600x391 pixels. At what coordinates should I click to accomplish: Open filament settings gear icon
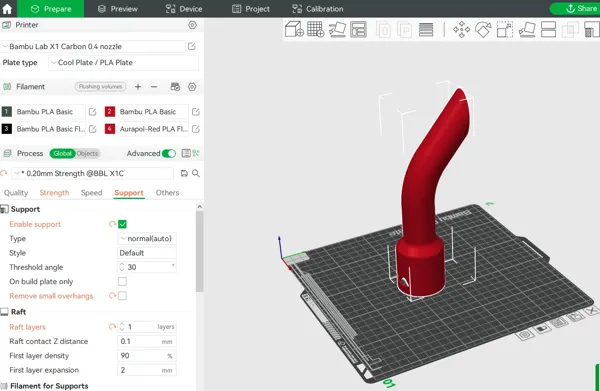192,87
